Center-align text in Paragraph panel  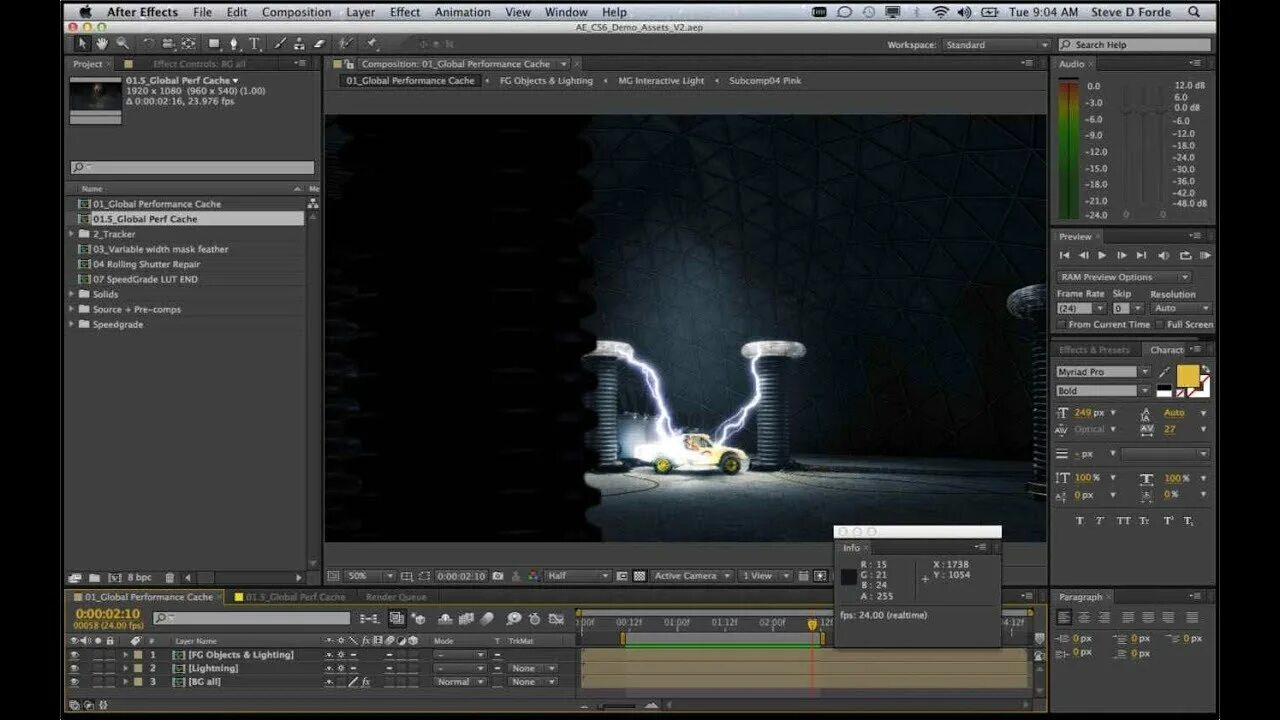pos(1084,617)
